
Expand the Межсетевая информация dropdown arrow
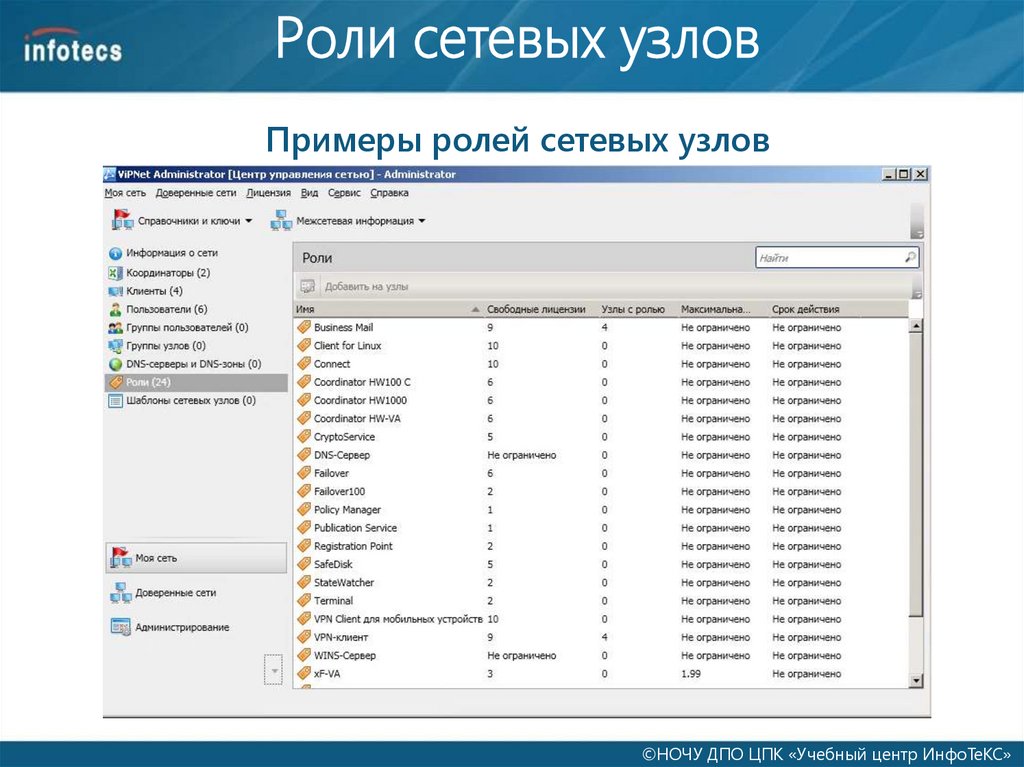[422, 221]
